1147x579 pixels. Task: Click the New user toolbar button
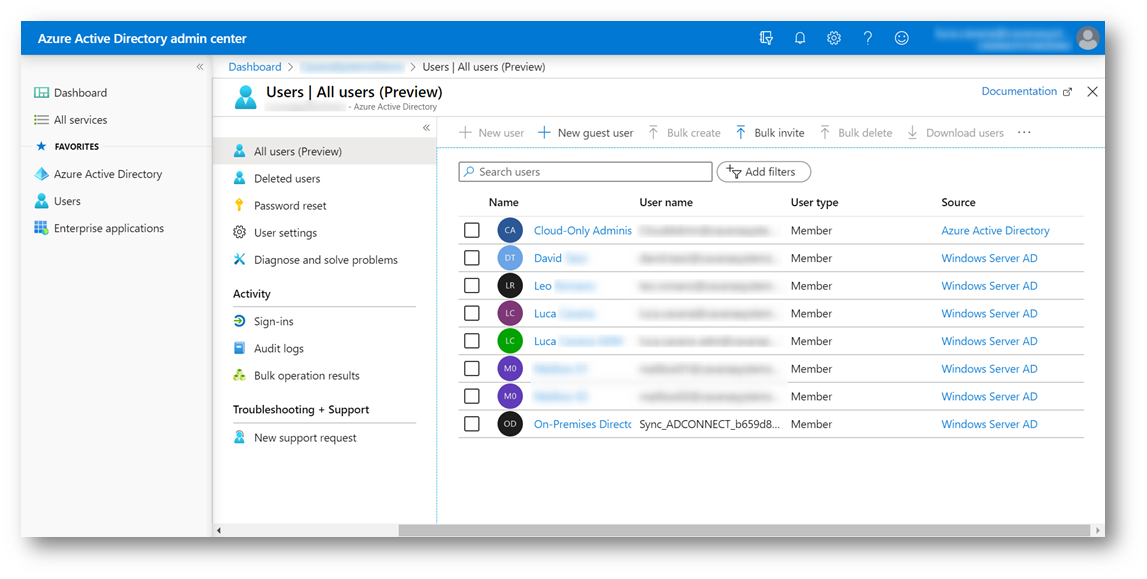(492, 132)
